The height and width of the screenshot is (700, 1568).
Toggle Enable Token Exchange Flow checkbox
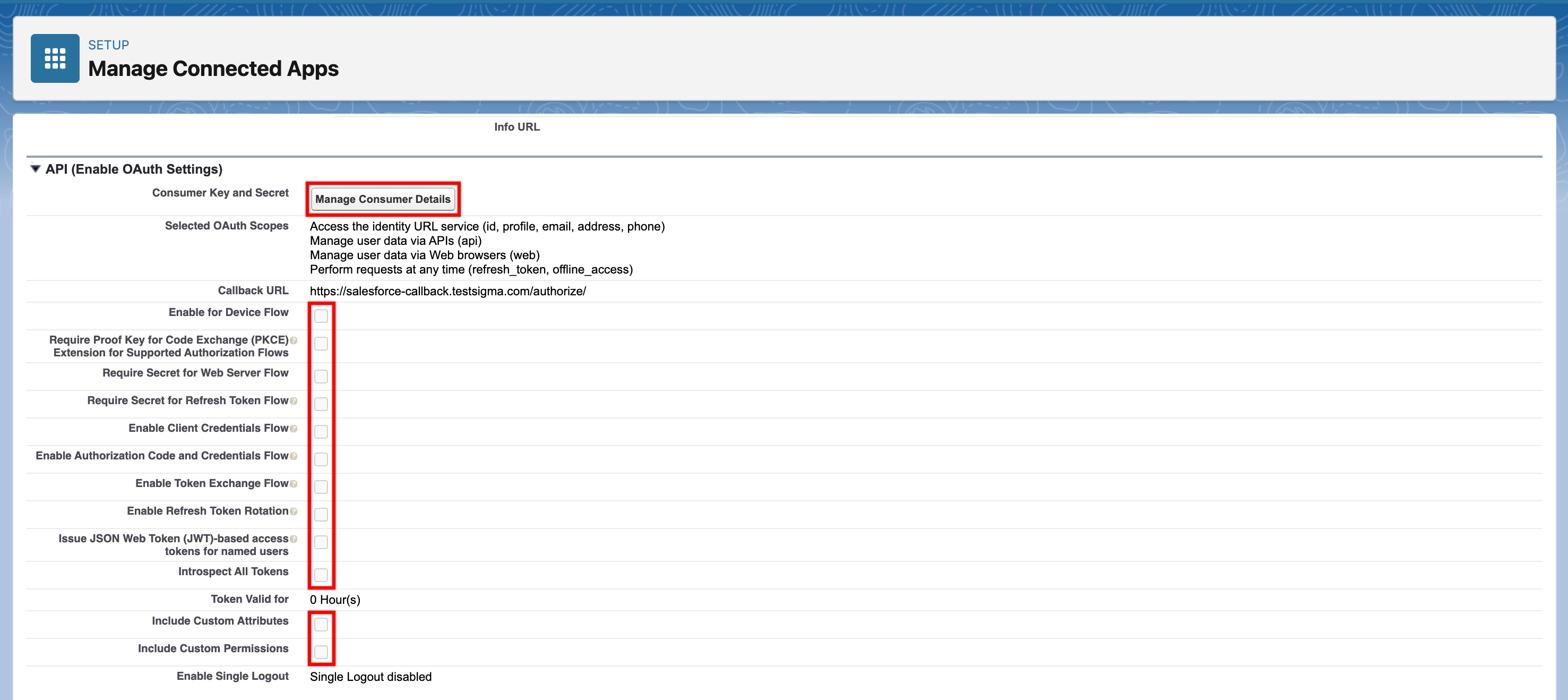point(321,487)
